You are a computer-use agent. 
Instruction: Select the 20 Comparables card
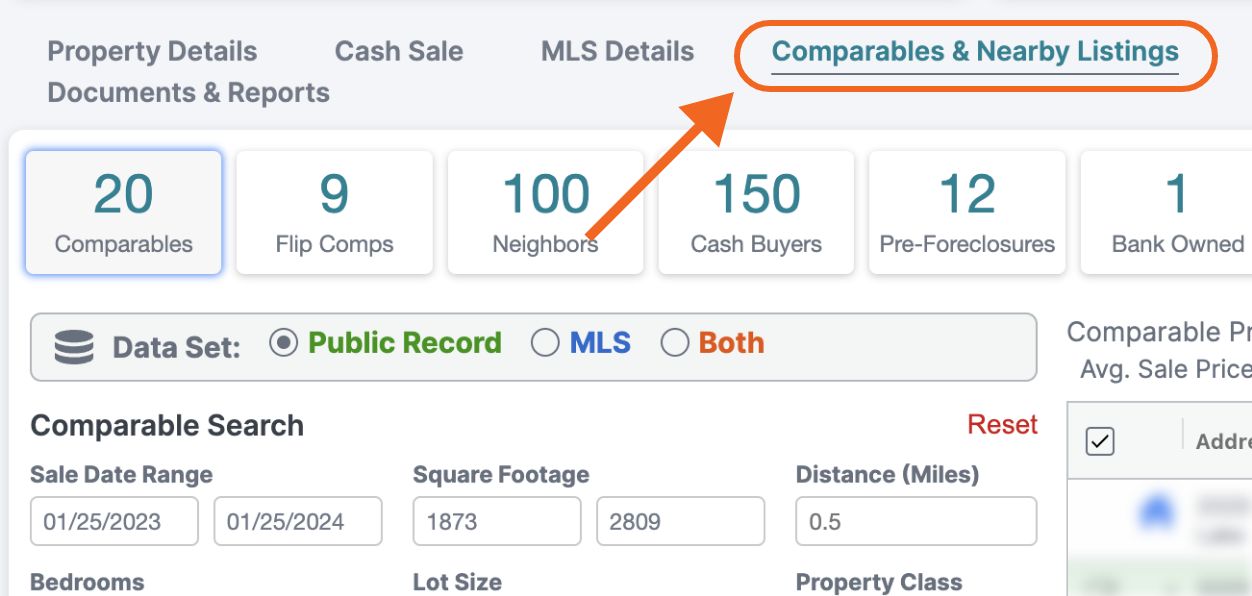[122, 211]
